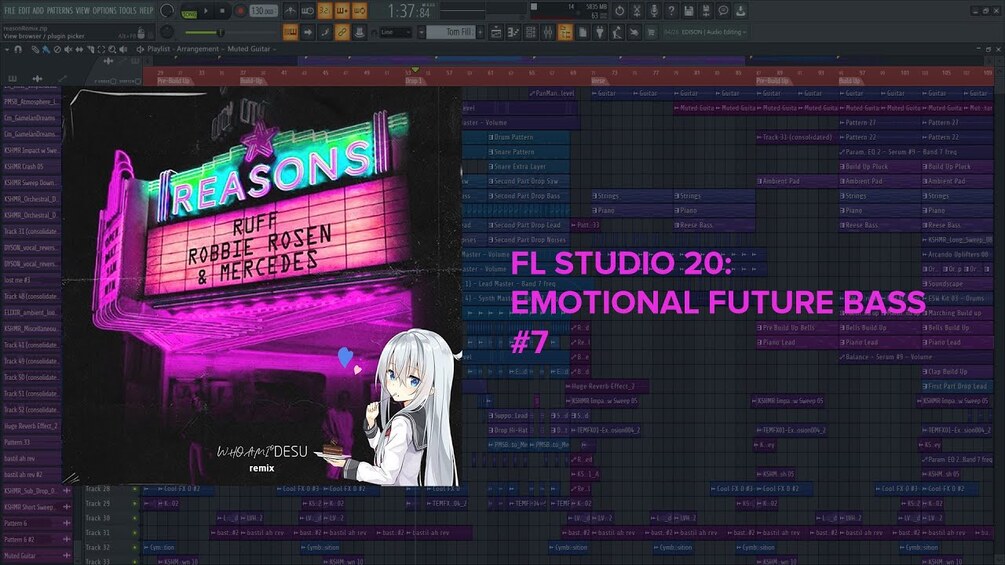Click the master pitch knob

click(x=167, y=32)
